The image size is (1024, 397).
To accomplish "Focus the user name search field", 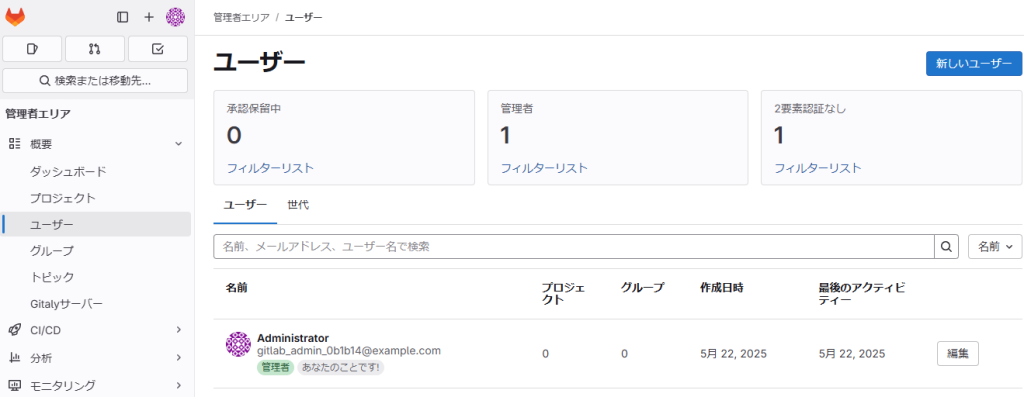I will [x=573, y=246].
